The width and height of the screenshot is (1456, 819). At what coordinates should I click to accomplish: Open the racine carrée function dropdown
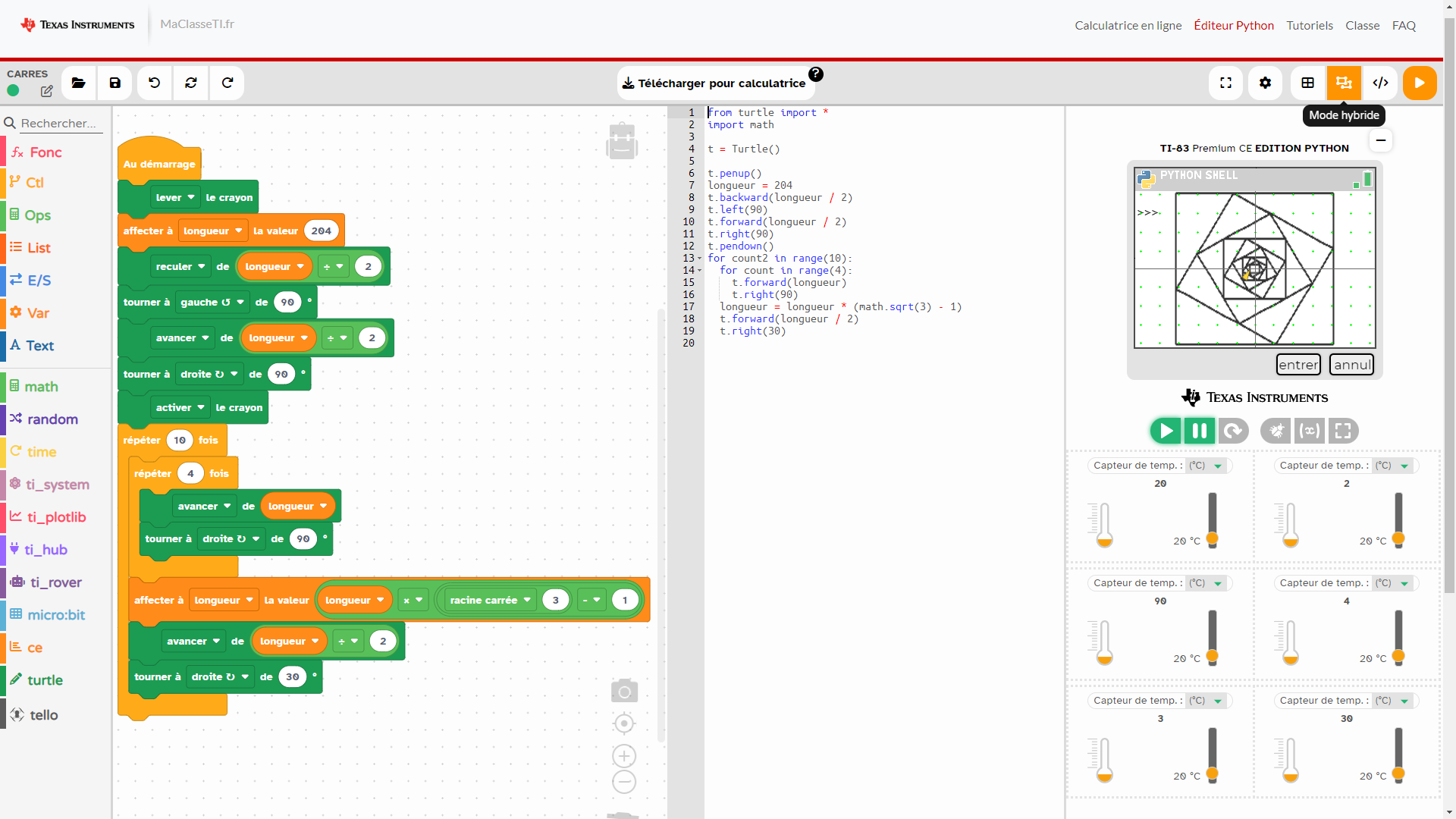click(490, 600)
